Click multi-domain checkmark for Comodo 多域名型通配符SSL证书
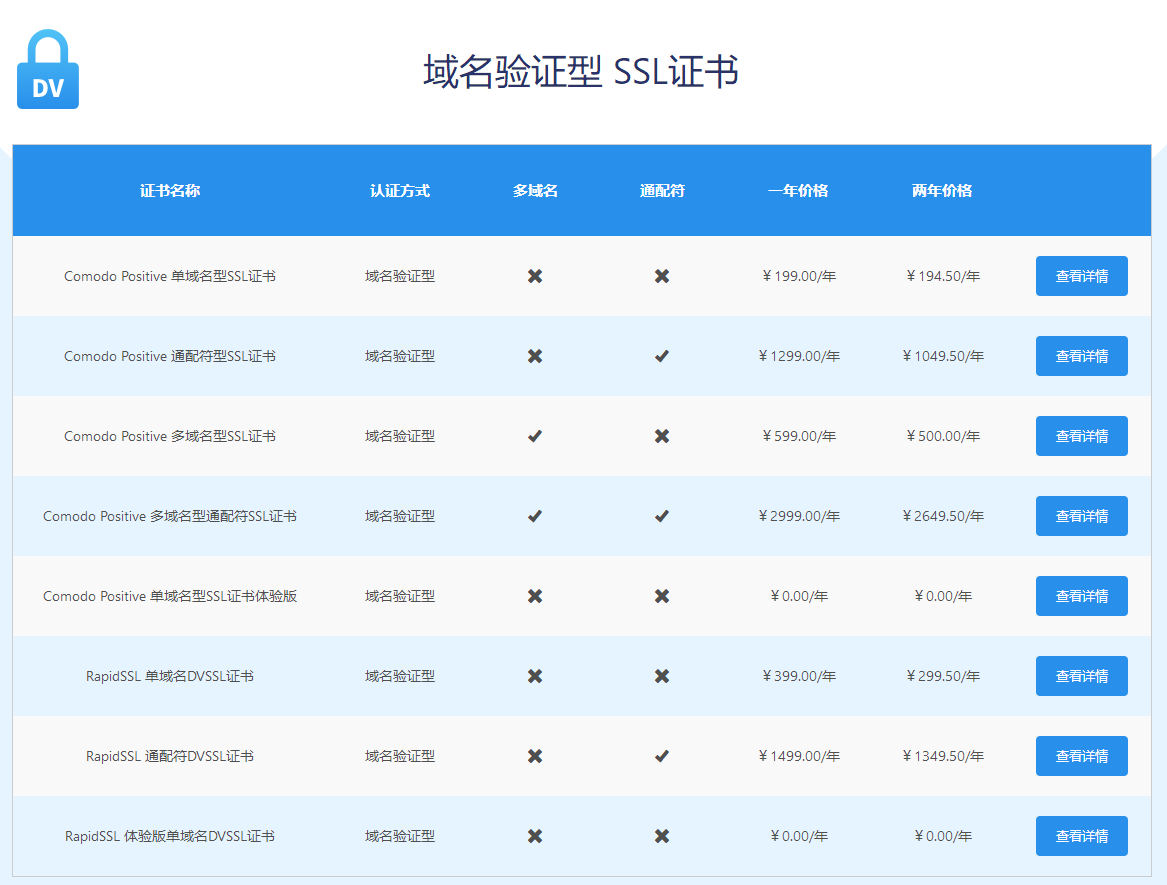1167x885 pixels. tap(534, 517)
